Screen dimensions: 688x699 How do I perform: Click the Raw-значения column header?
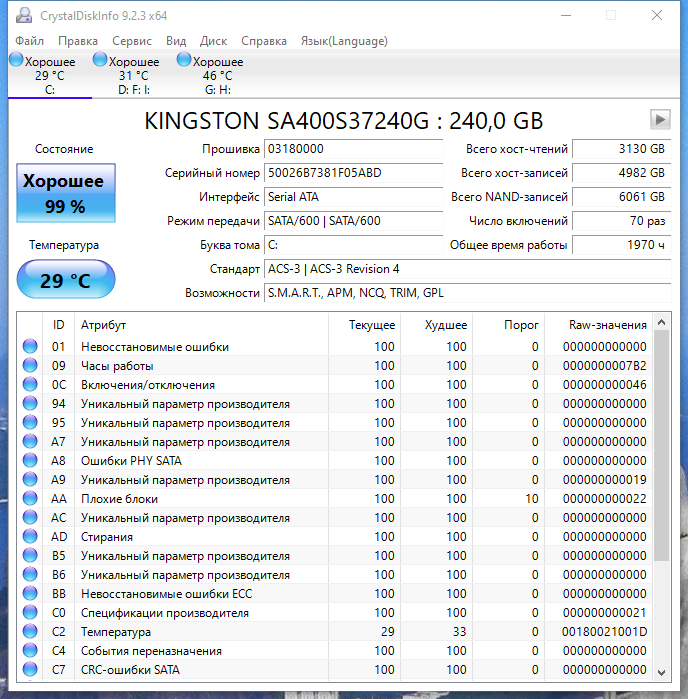coord(607,325)
